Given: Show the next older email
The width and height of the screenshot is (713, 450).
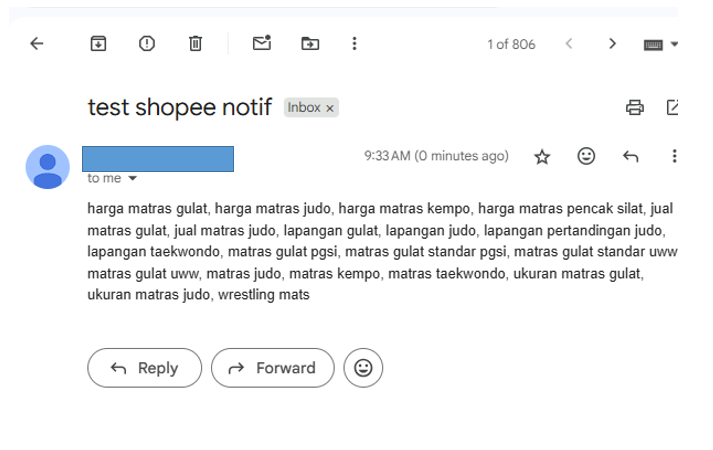Looking at the screenshot, I should pyautogui.click(x=613, y=44).
